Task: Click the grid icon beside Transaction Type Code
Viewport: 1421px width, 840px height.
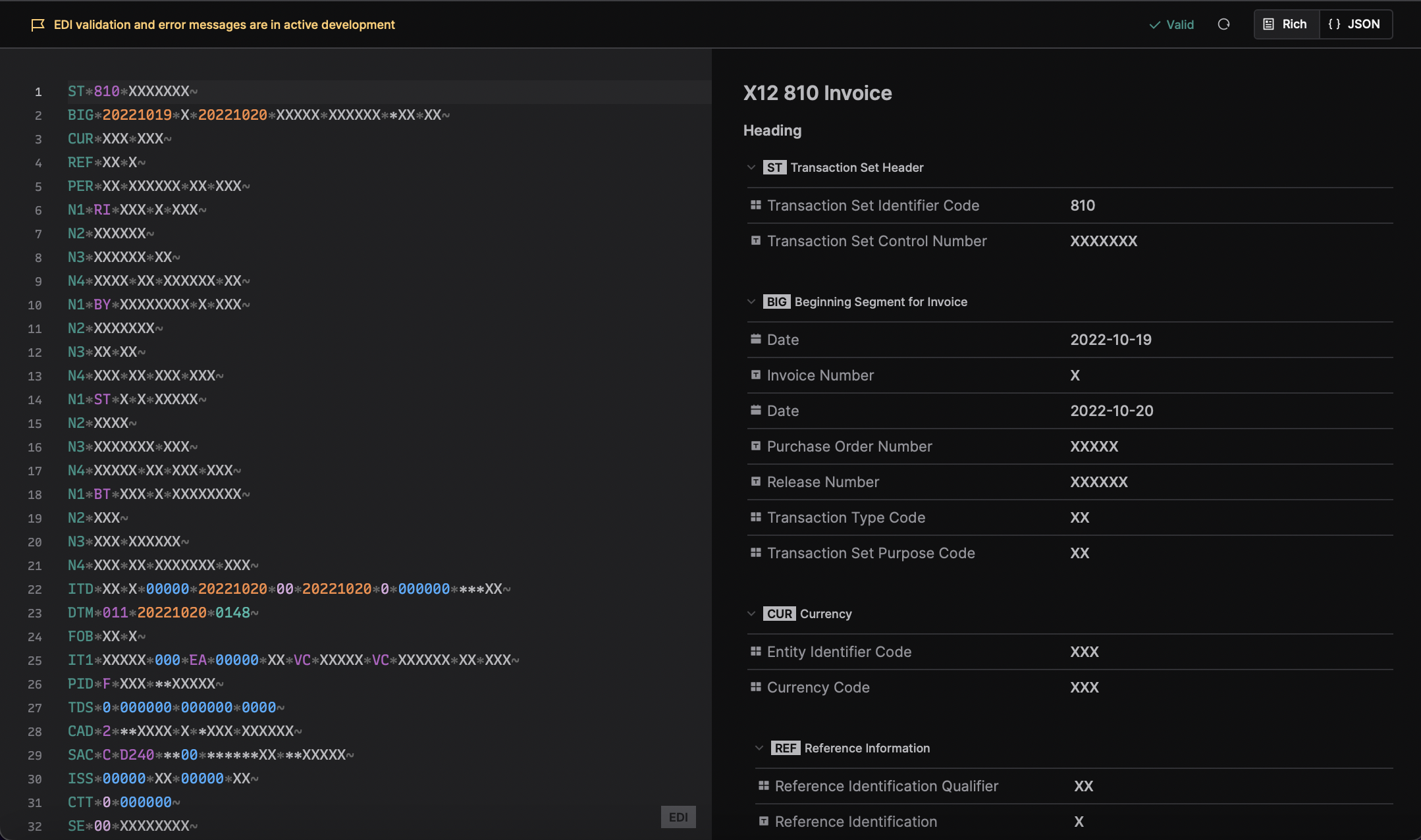Action: (756, 517)
